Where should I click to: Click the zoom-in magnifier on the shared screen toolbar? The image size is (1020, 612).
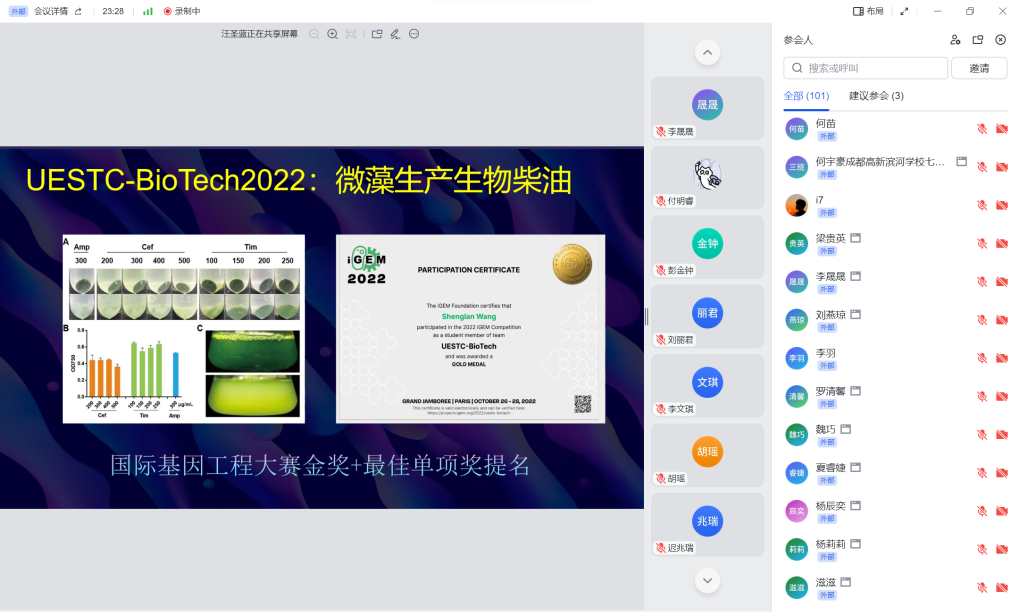(332, 34)
